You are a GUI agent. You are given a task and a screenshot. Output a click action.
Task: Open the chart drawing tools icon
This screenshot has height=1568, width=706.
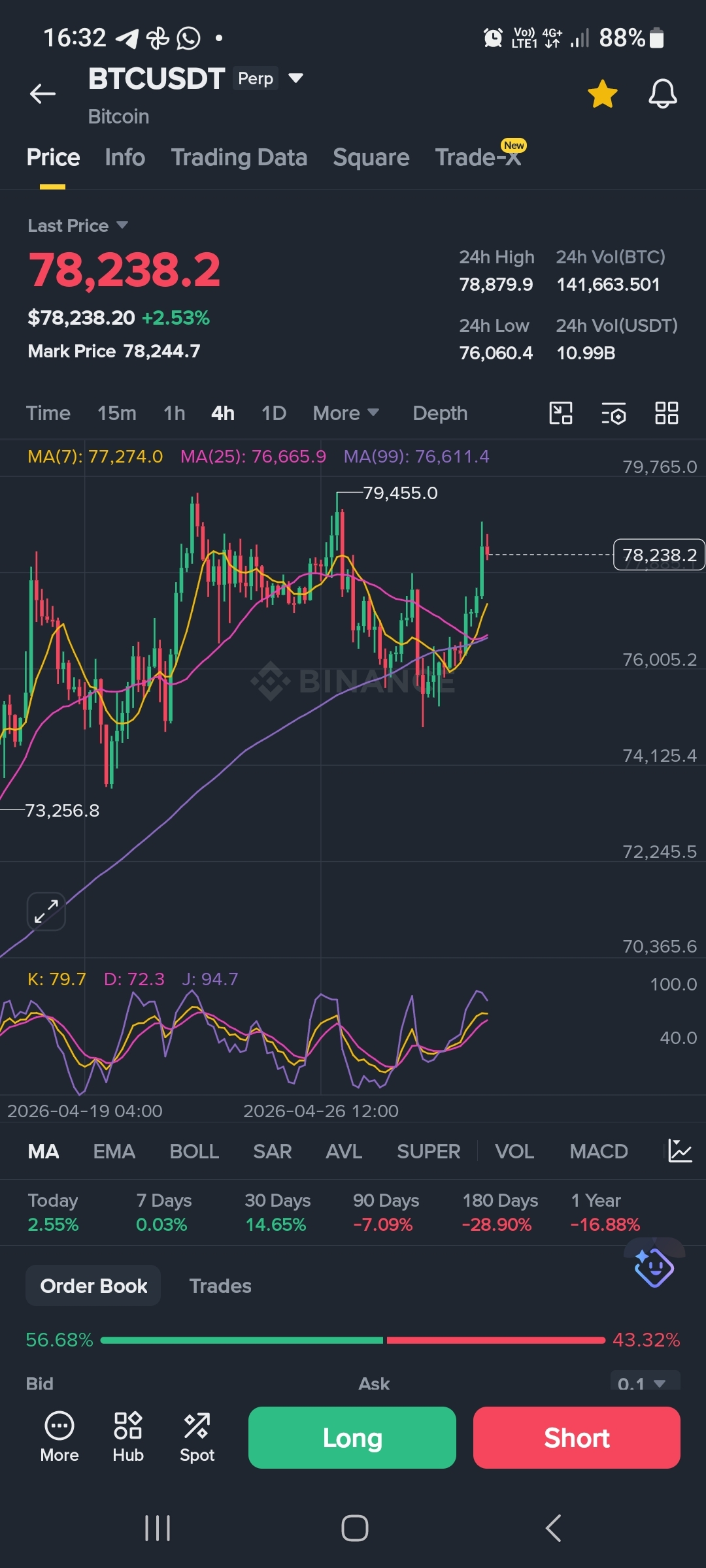pos(561,413)
